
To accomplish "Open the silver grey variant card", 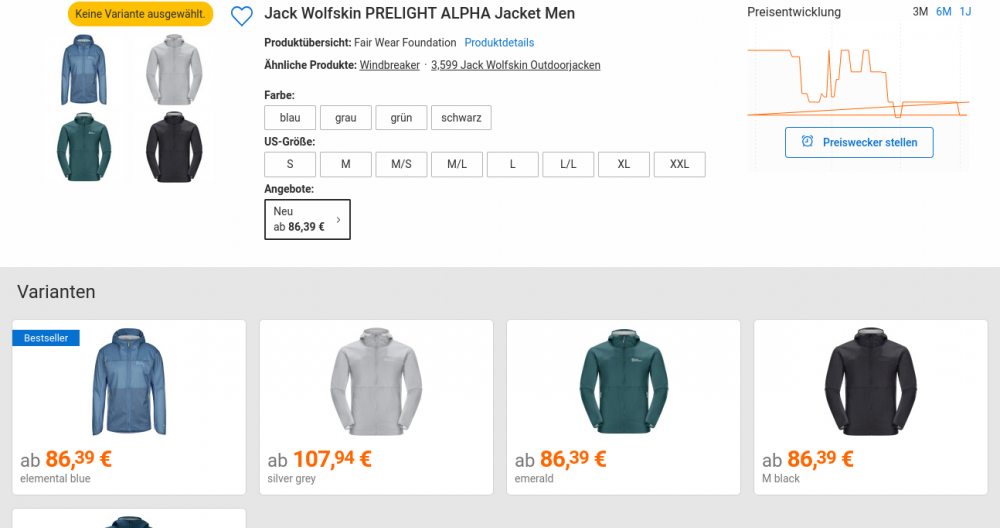I will 376,407.
